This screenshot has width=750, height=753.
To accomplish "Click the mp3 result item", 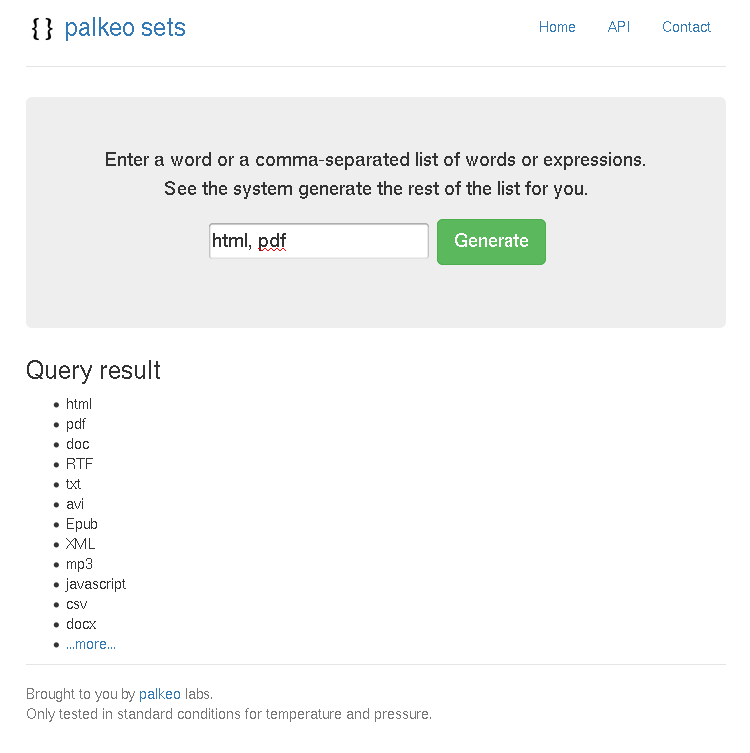I will click(79, 564).
